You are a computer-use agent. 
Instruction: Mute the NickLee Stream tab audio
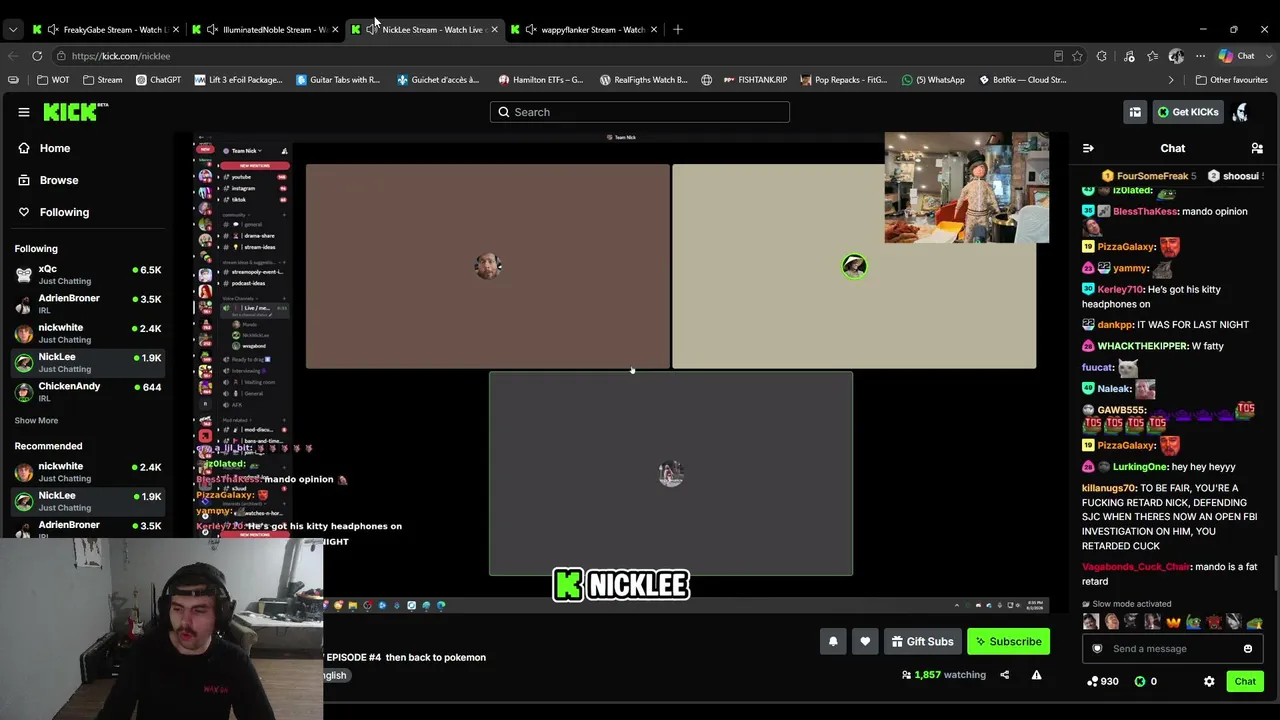pyautogui.click(x=372, y=29)
